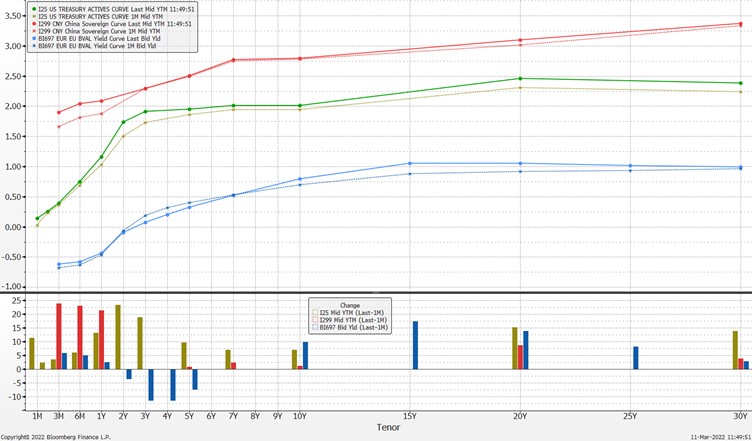Image resolution: width=752 pixels, height=441 pixels.
Task: Click the blue change bar at 25Y
Action: point(636,358)
